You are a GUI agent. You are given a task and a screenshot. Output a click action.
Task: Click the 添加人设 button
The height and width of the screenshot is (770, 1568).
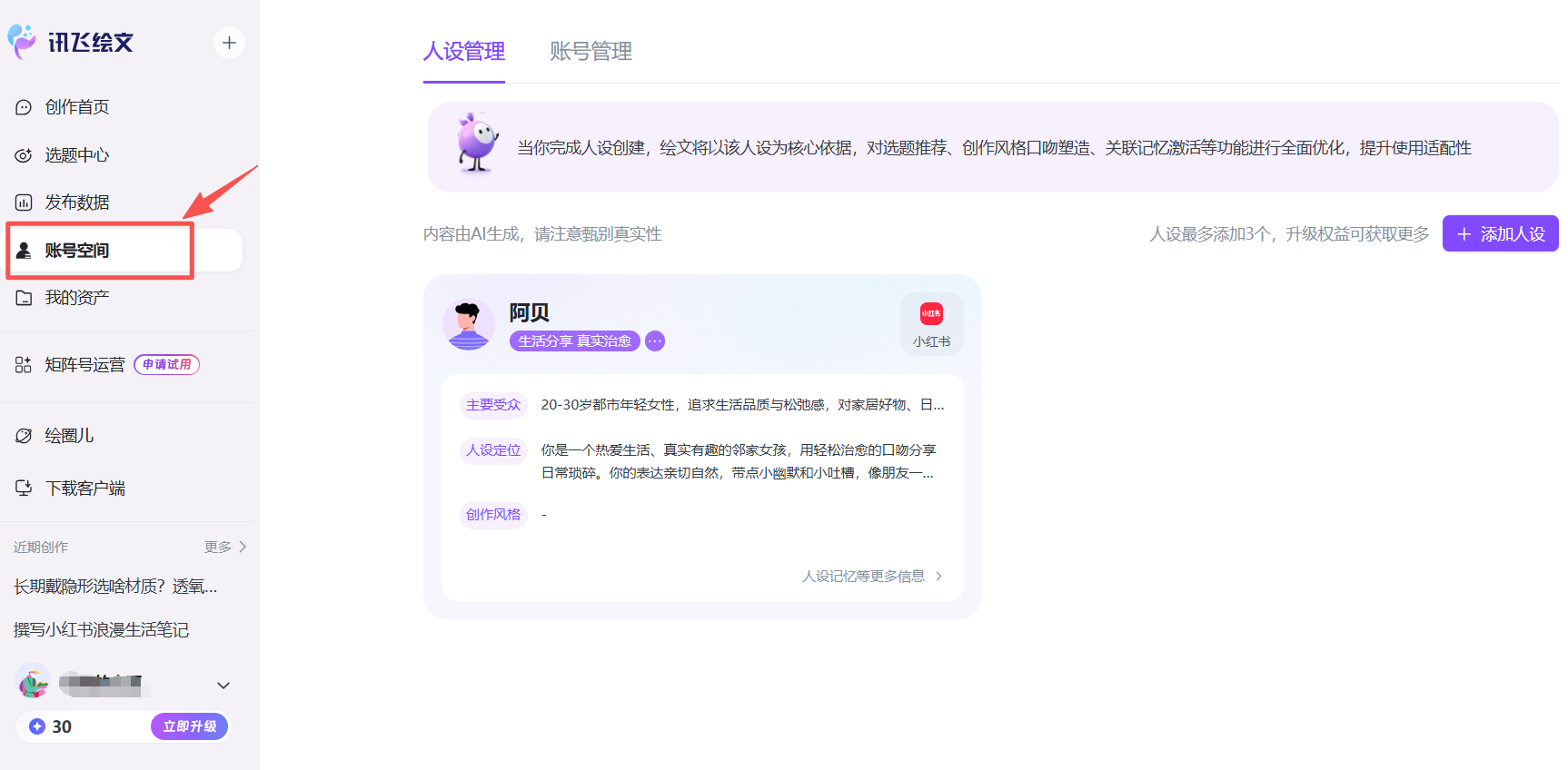click(x=1501, y=233)
